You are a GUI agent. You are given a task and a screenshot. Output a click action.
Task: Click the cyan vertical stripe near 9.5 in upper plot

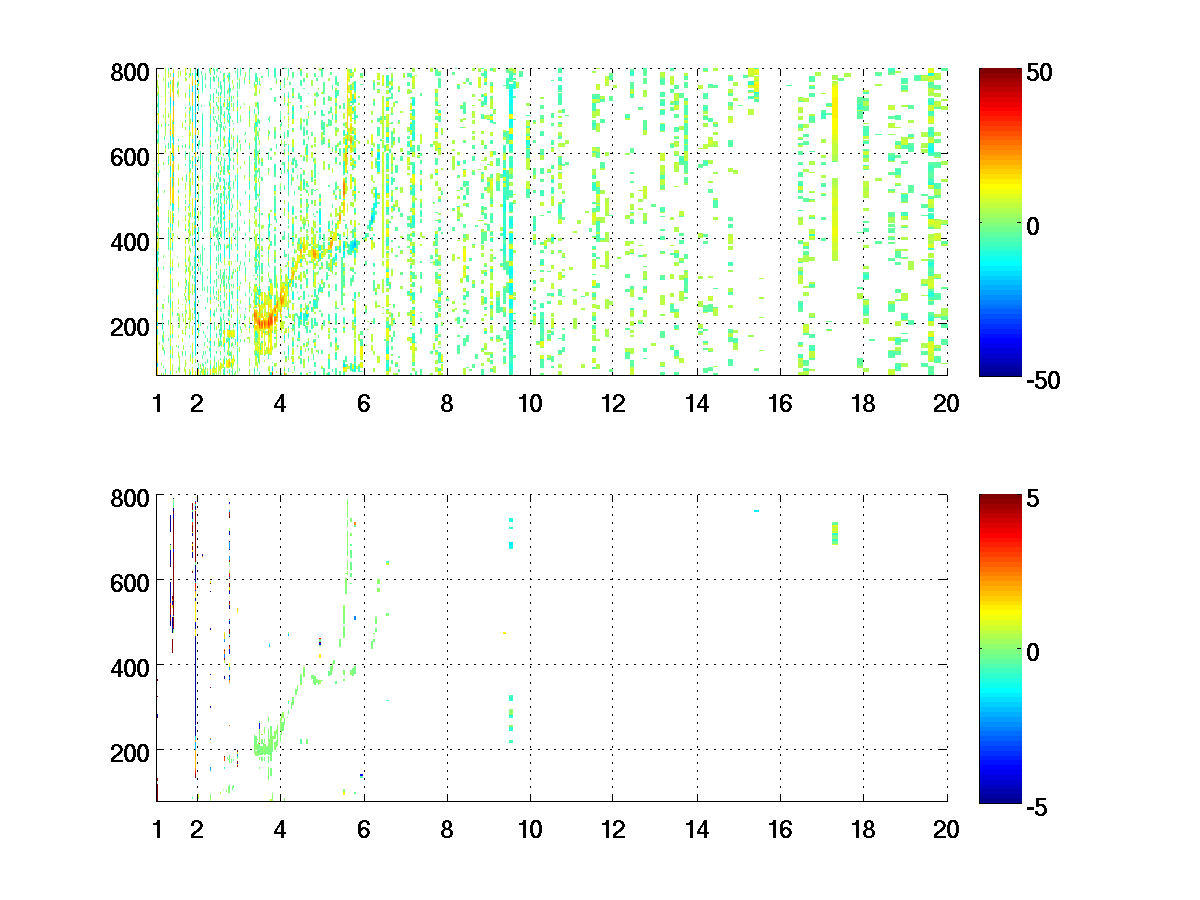click(x=511, y=222)
